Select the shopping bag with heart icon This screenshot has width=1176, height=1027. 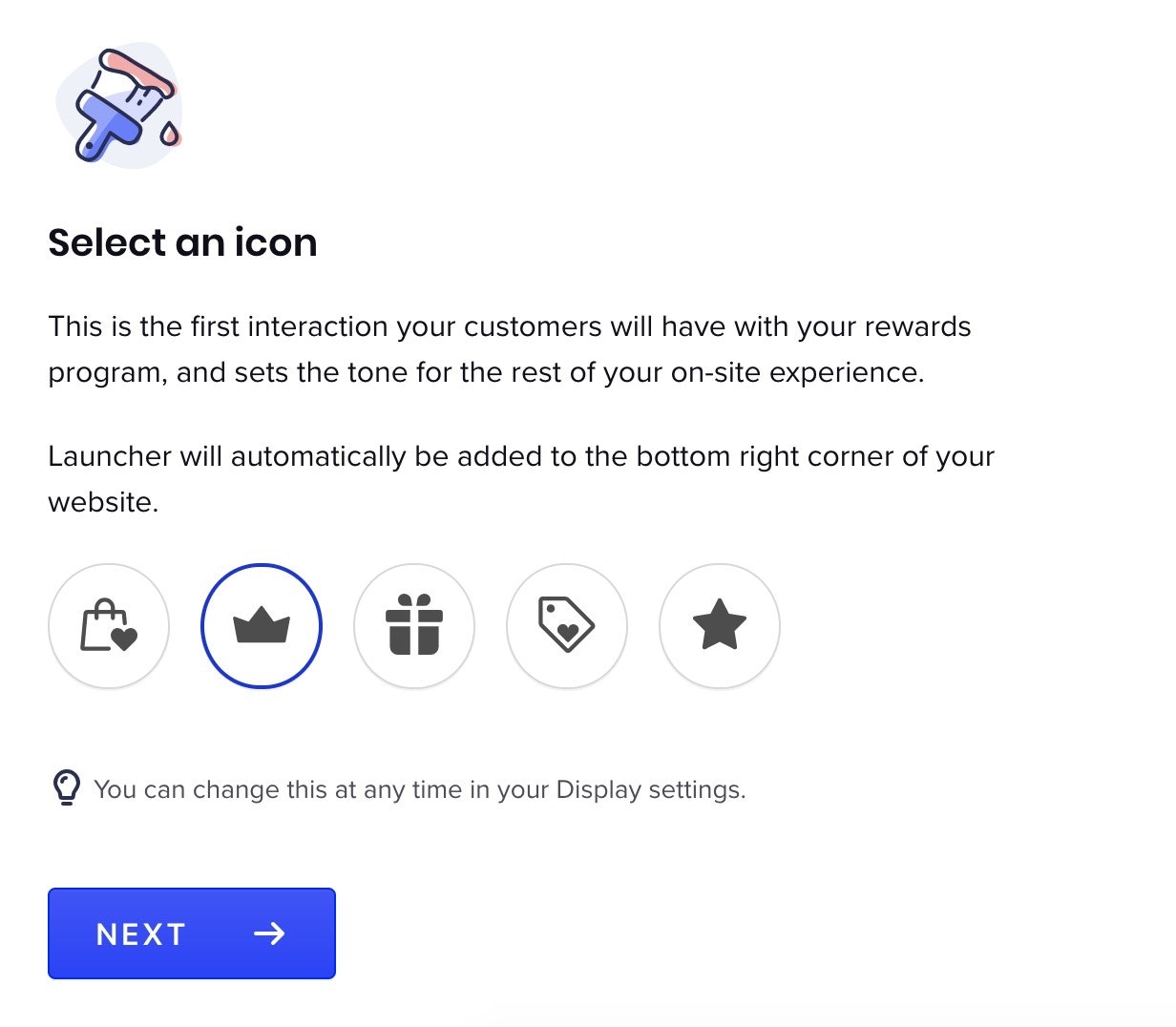(109, 626)
